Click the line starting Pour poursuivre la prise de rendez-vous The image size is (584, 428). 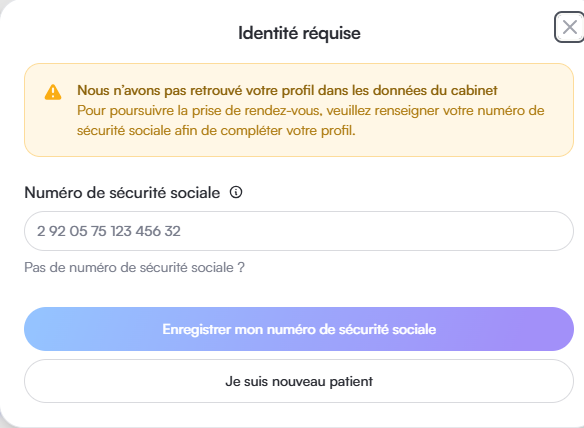click(x=311, y=111)
